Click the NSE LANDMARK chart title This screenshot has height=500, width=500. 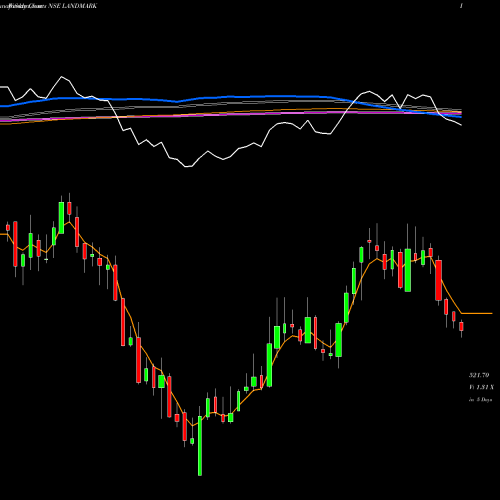pyautogui.click(x=73, y=6)
